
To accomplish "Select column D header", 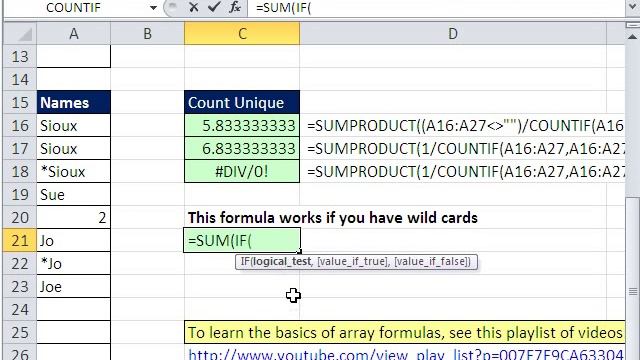I will click(x=453, y=33).
